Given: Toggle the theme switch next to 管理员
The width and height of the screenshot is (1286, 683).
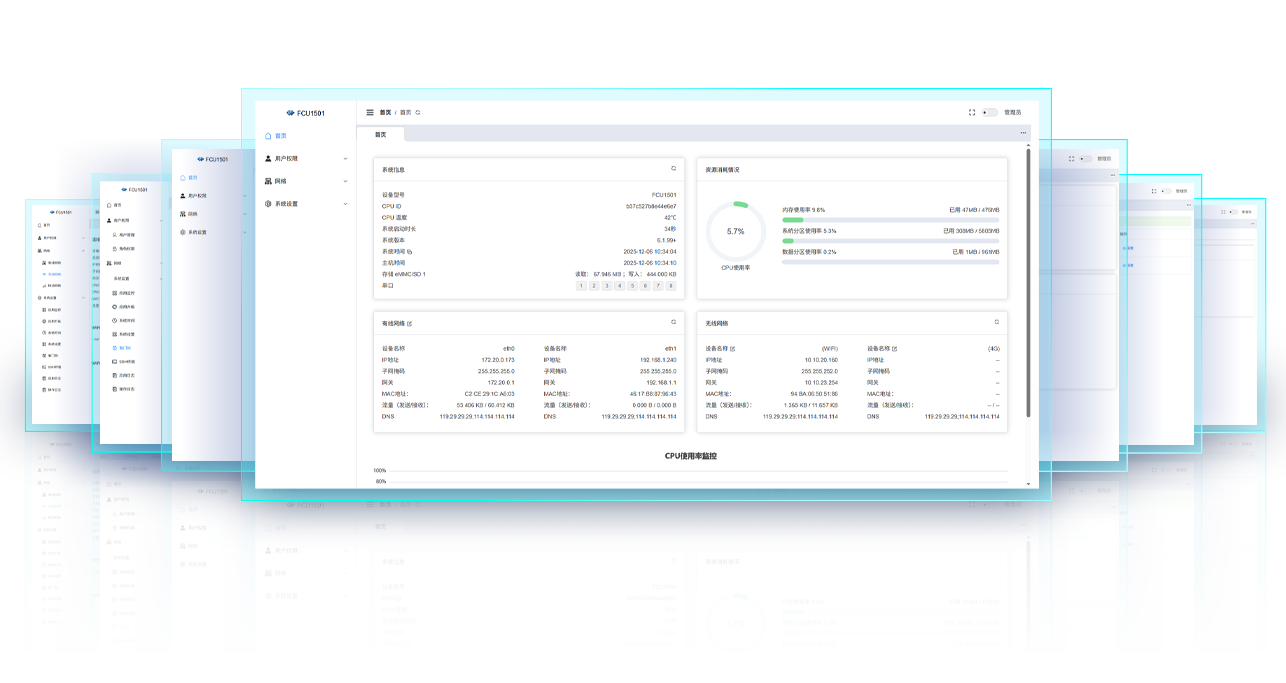Looking at the screenshot, I should 990,112.
